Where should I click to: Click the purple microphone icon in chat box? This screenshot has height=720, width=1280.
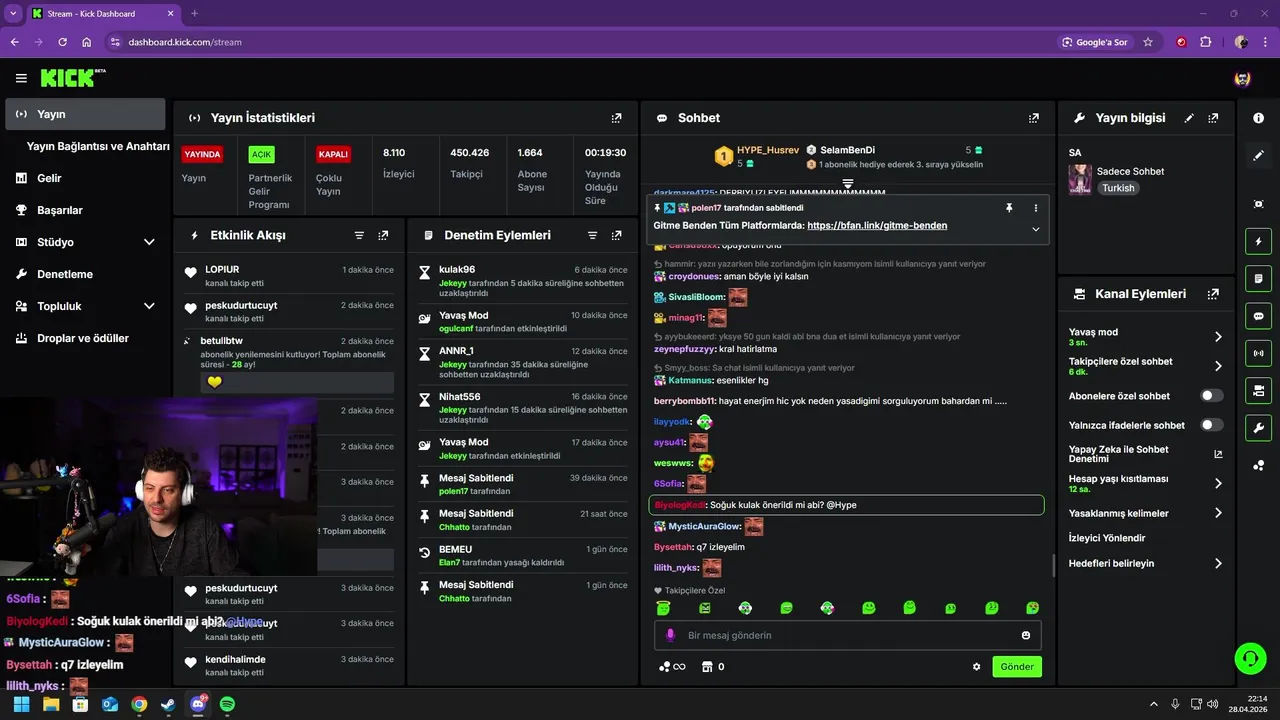click(670, 635)
